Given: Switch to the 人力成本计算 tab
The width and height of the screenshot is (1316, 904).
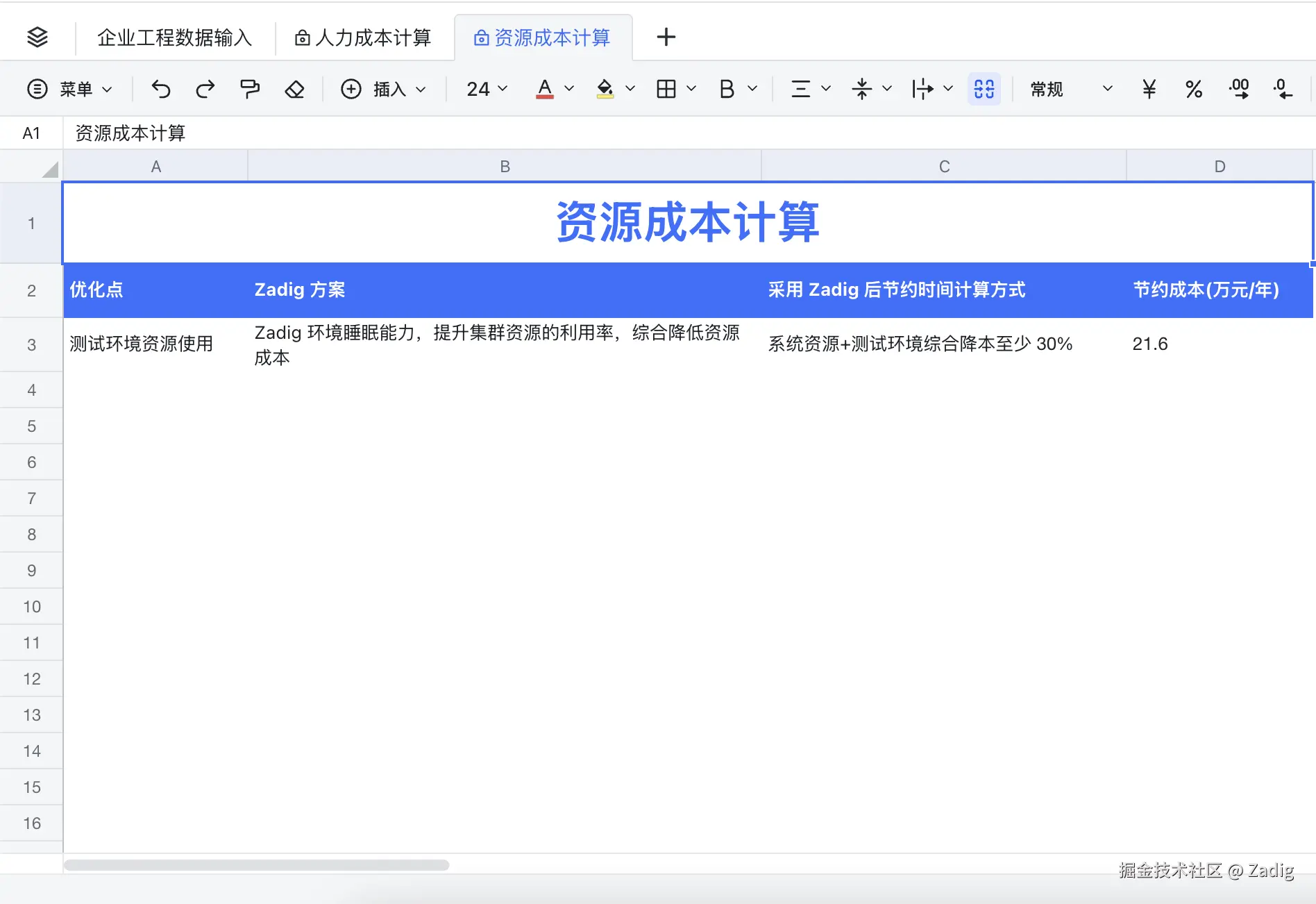Looking at the screenshot, I should 364,37.
